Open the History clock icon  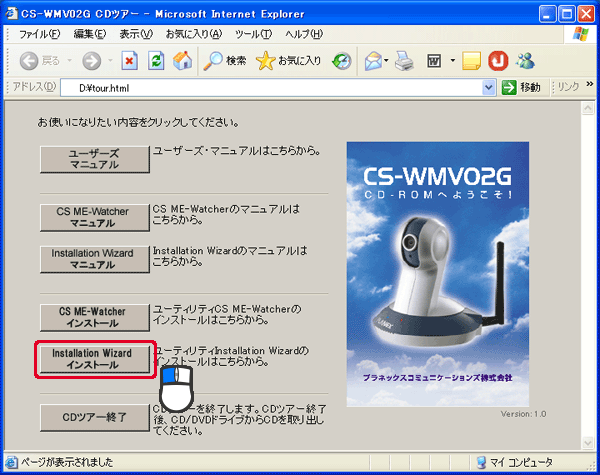point(342,60)
